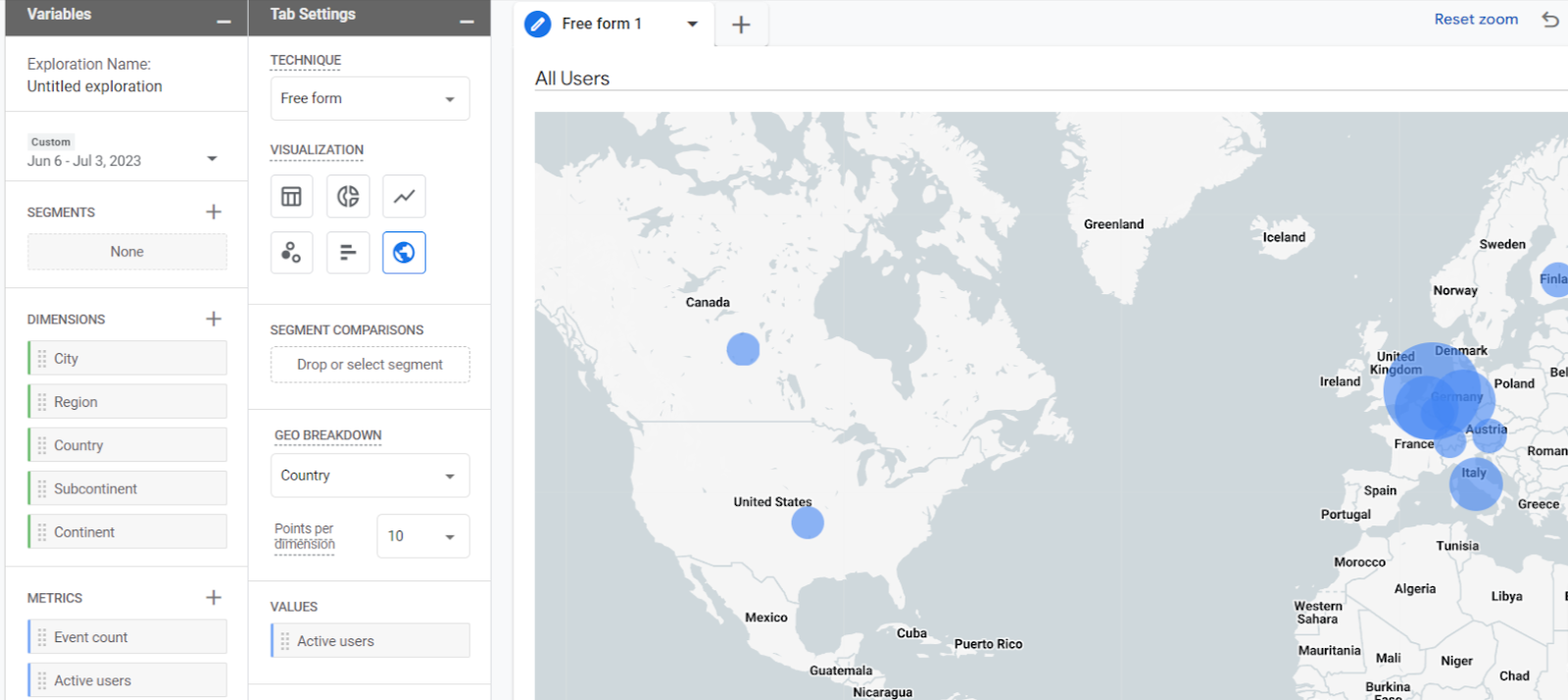Add a new exploration tab

[x=741, y=25]
